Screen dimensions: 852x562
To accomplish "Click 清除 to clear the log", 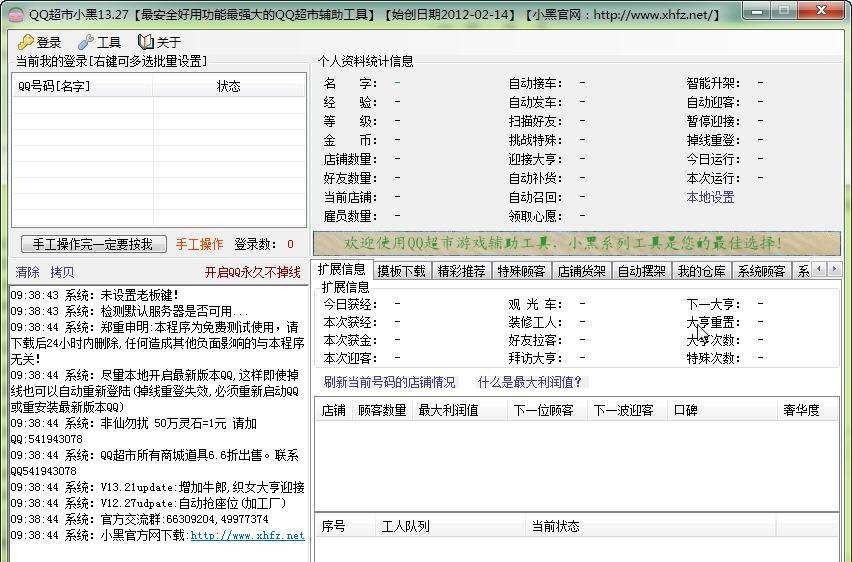I will 27,272.
